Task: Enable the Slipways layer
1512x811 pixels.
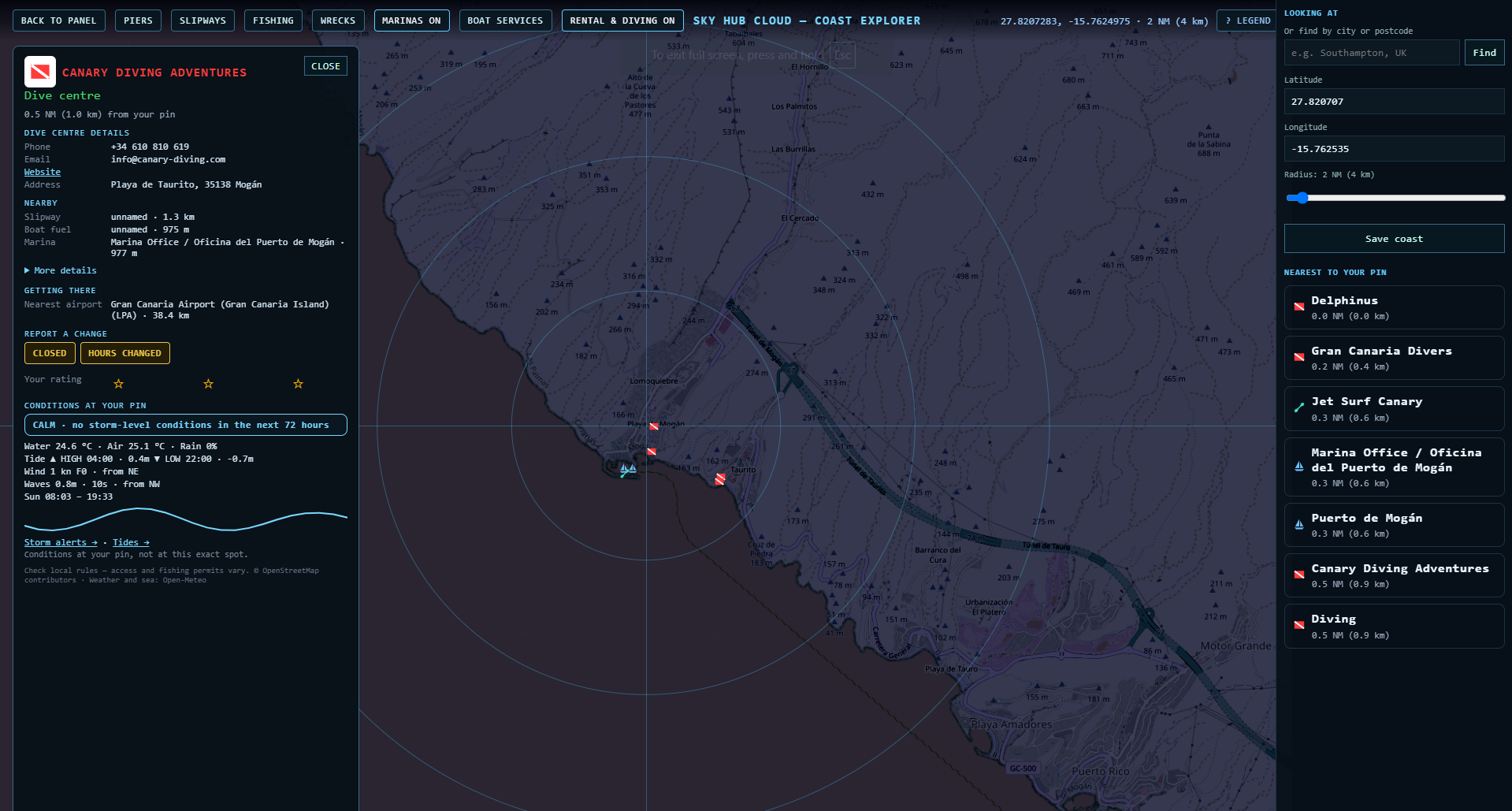Action: (x=202, y=20)
